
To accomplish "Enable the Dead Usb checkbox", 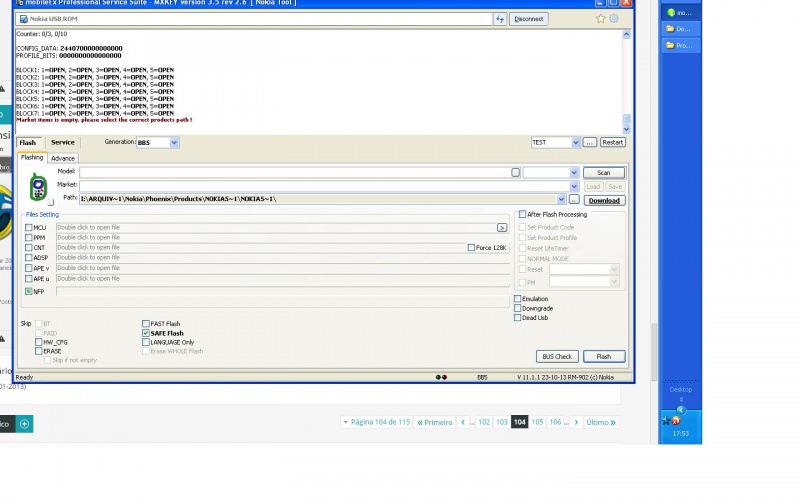I will (x=517, y=317).
